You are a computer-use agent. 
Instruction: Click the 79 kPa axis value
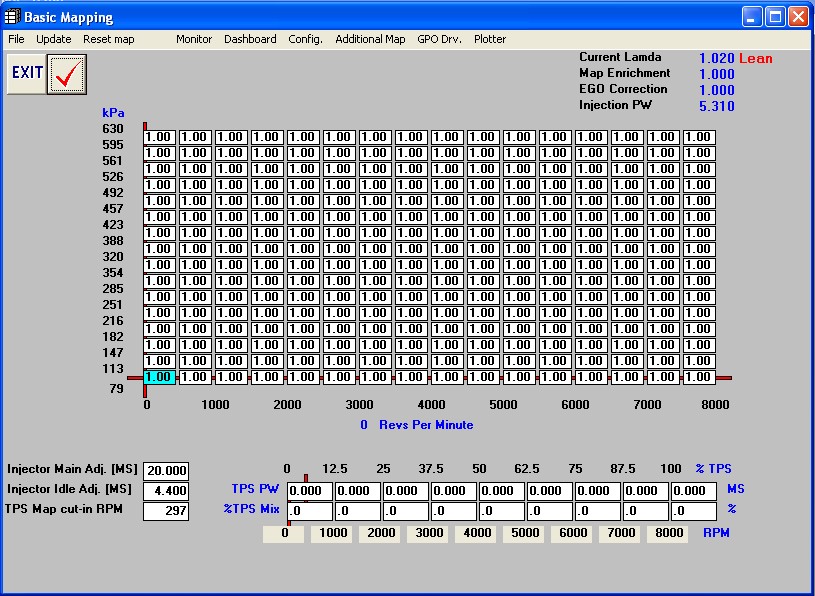[x=116, y=389]
